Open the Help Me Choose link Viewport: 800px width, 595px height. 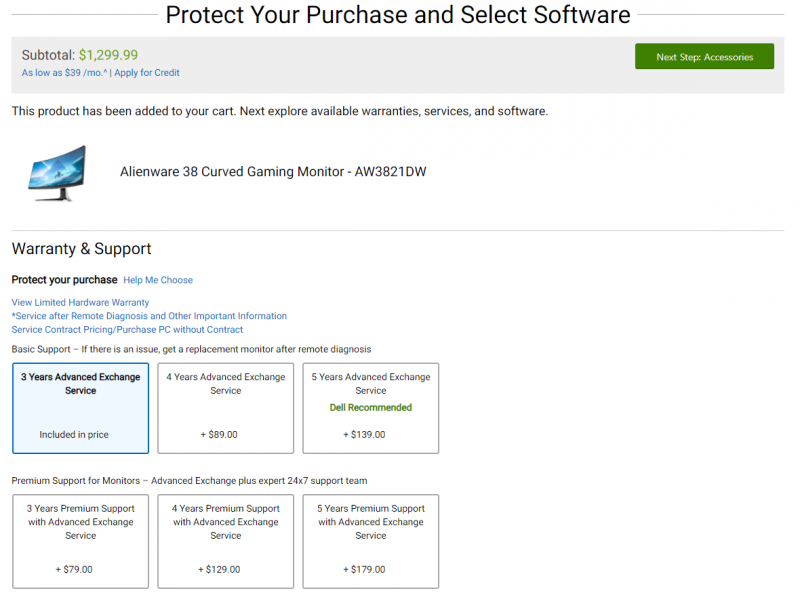pos(158,280)
